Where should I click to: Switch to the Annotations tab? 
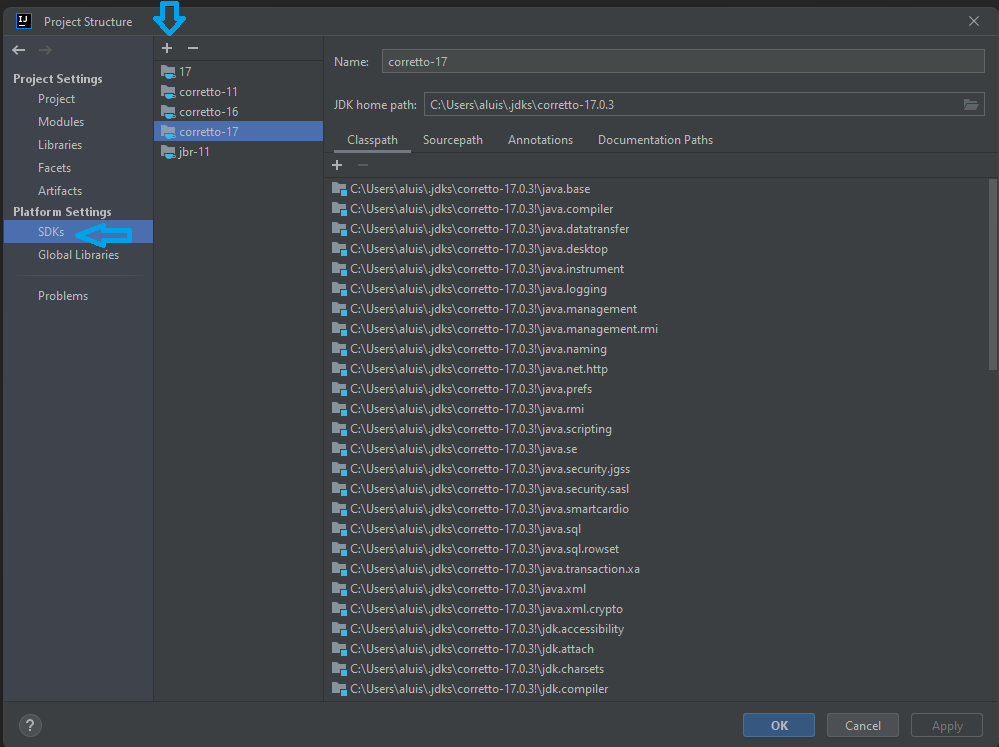[x=540, y=140]
